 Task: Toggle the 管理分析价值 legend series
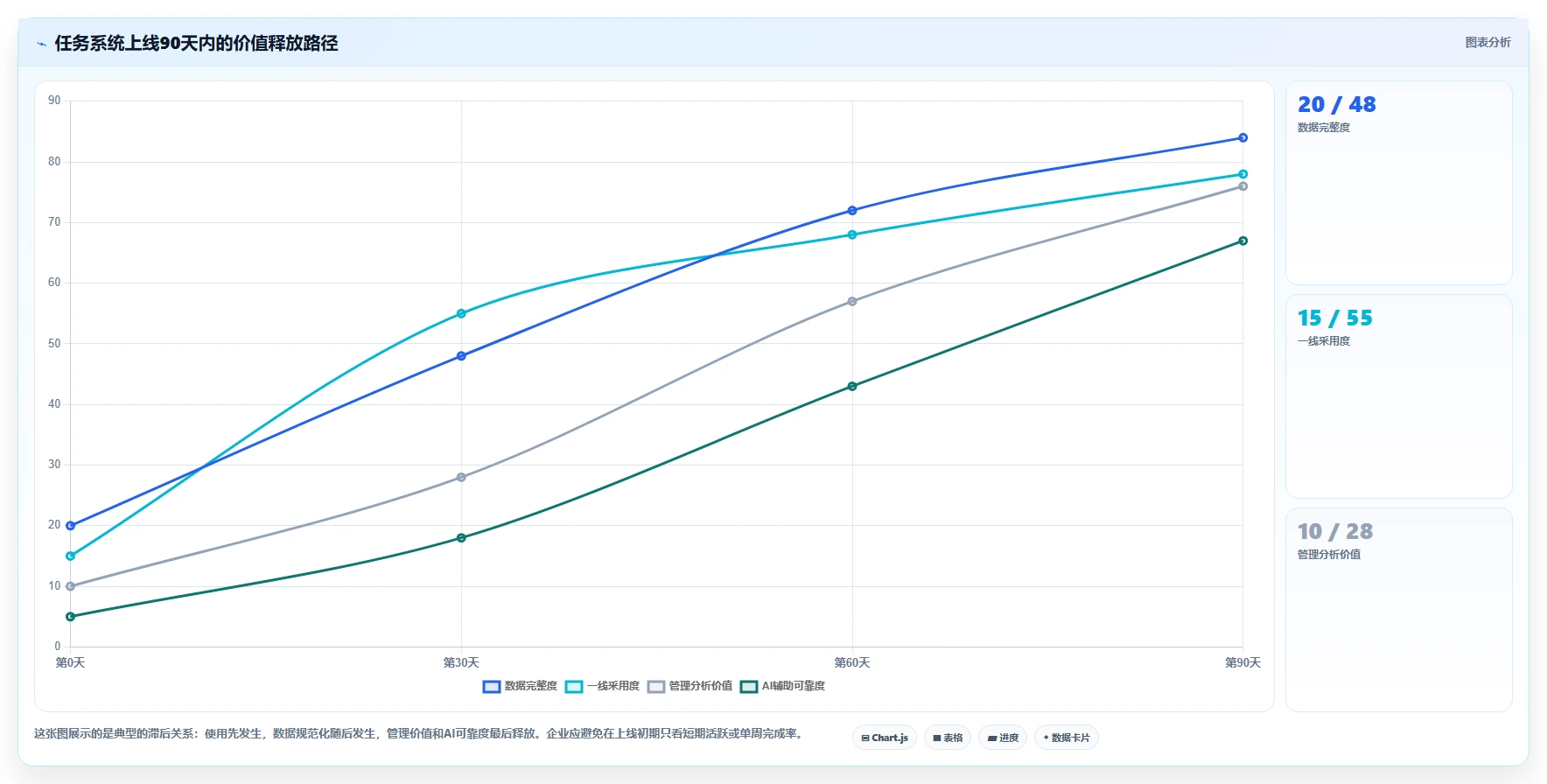(689, 686)
